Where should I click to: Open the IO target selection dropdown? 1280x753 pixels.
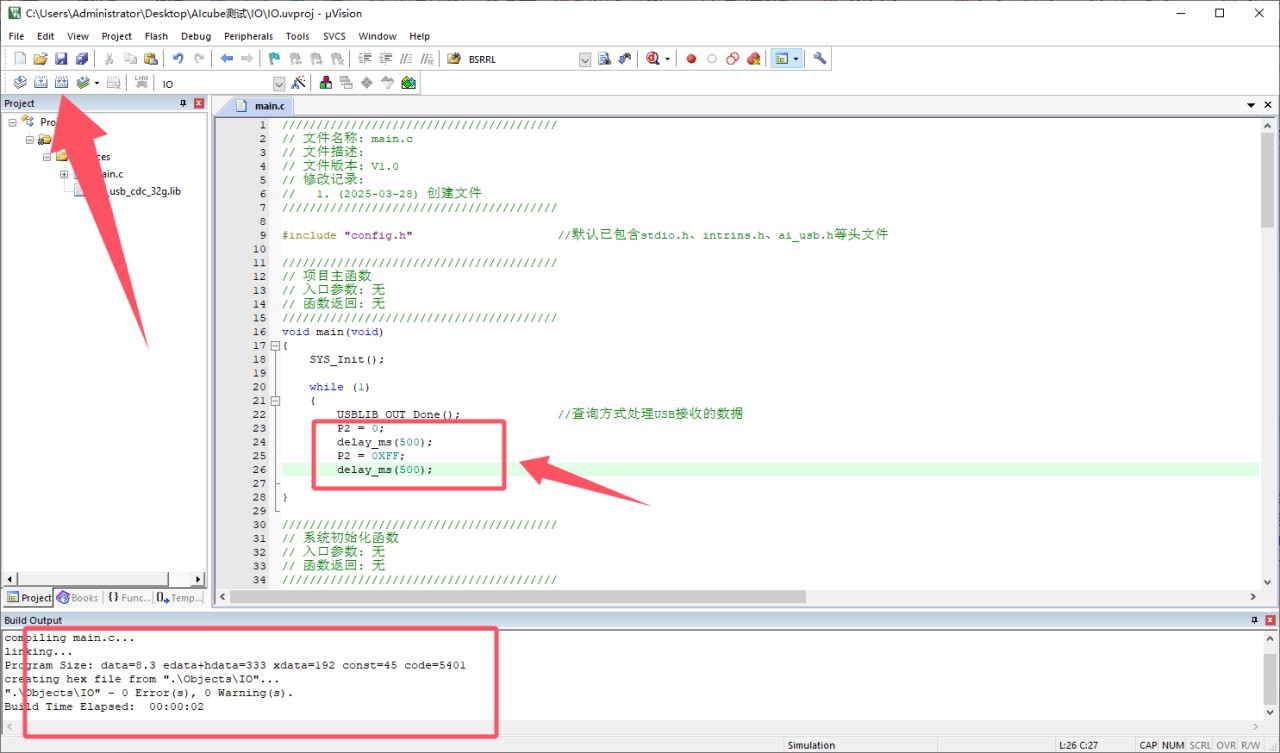click(279, 84)
